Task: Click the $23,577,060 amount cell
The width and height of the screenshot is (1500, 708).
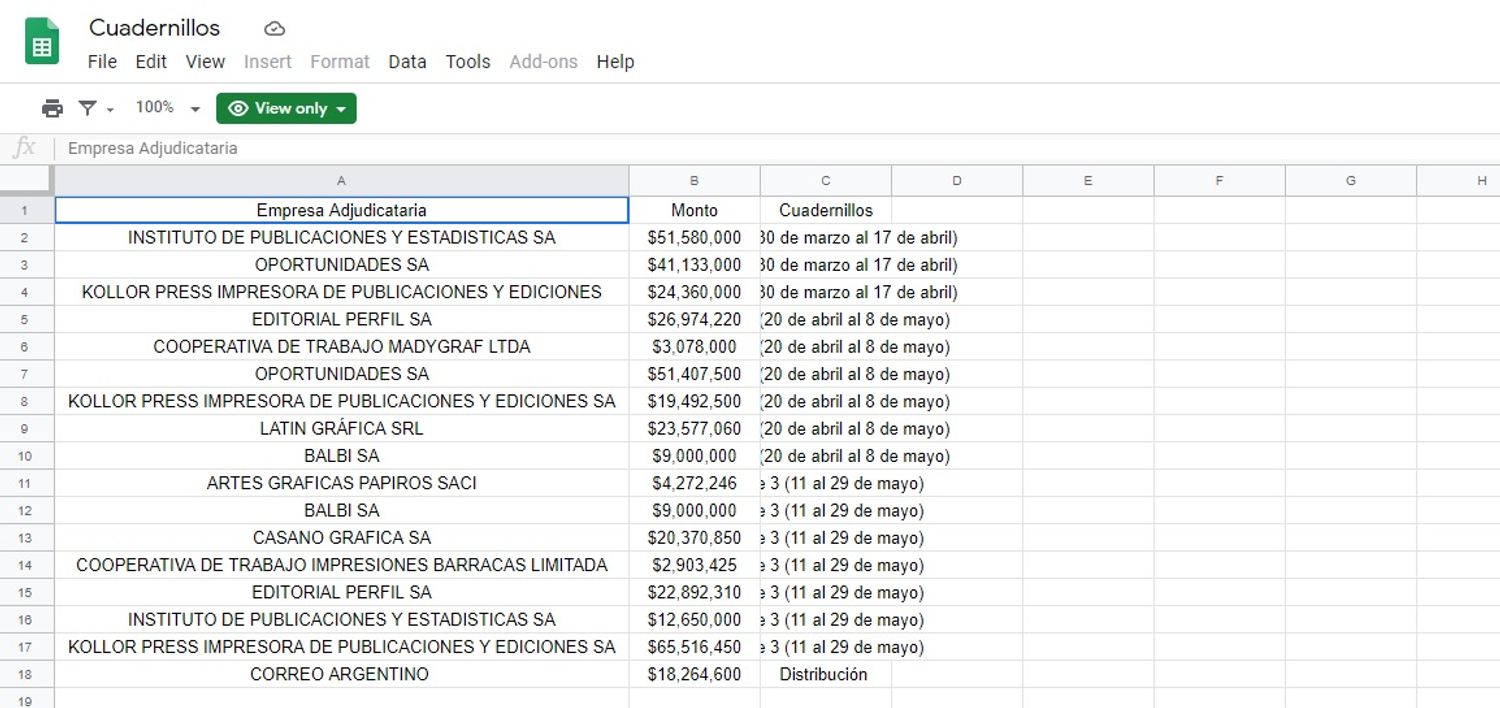Action: tap(694, 429)
